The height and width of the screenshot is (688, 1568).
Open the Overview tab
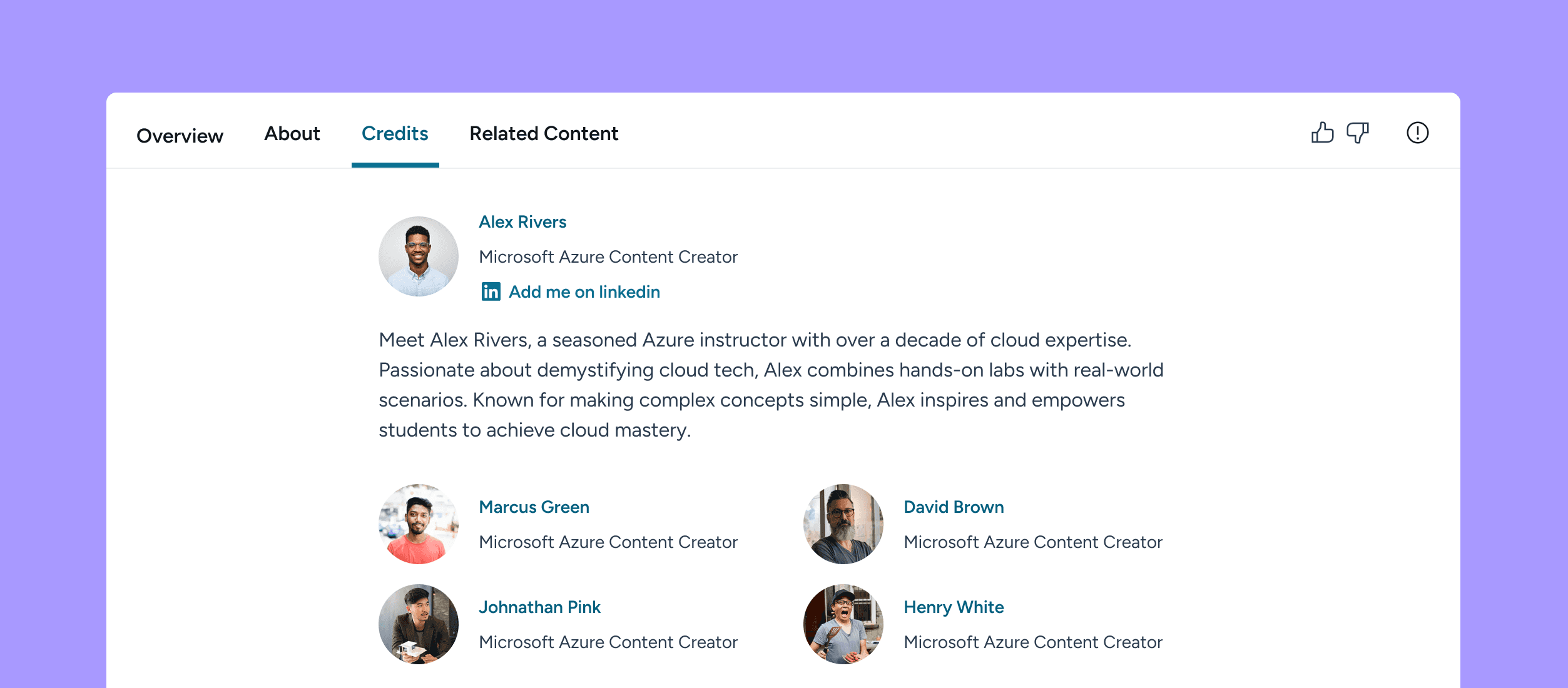coord(180,135)
